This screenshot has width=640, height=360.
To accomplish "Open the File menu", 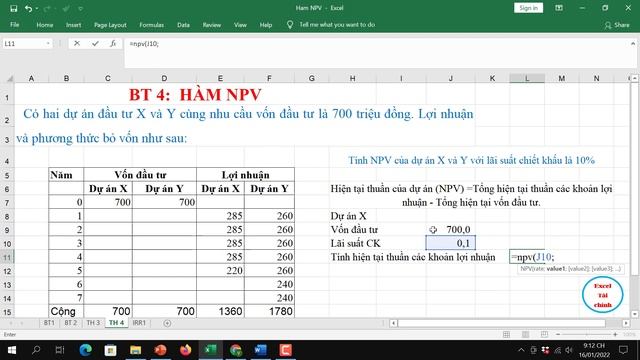I will [15, 25].
